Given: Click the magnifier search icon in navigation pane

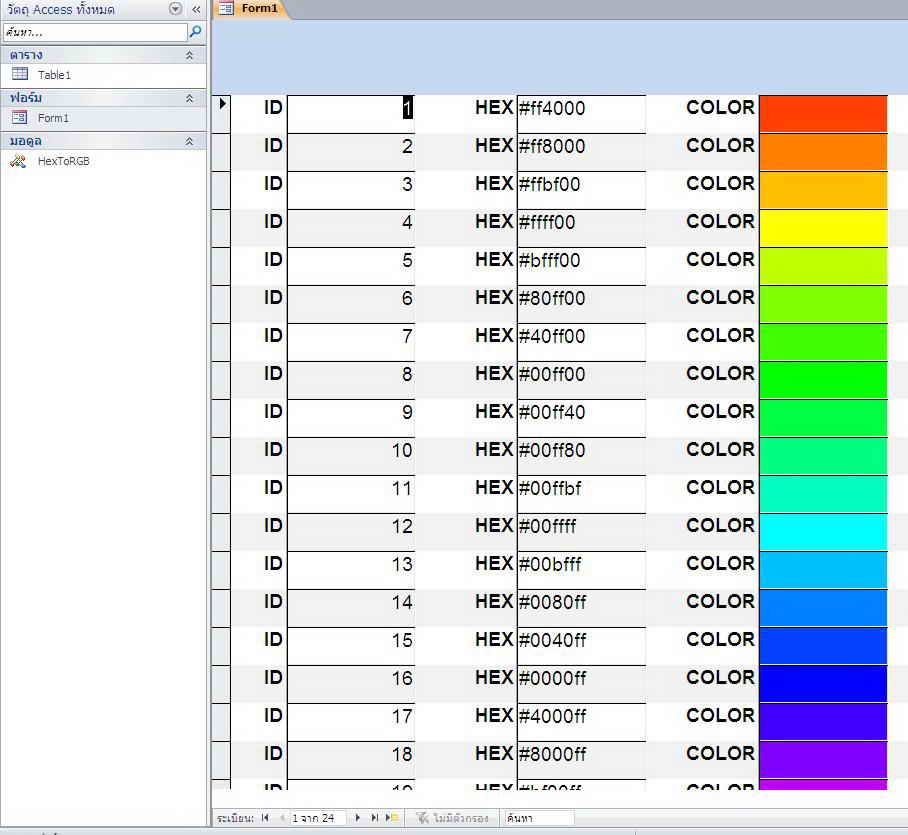Looking at the screenshot, I should pos(196,31).
